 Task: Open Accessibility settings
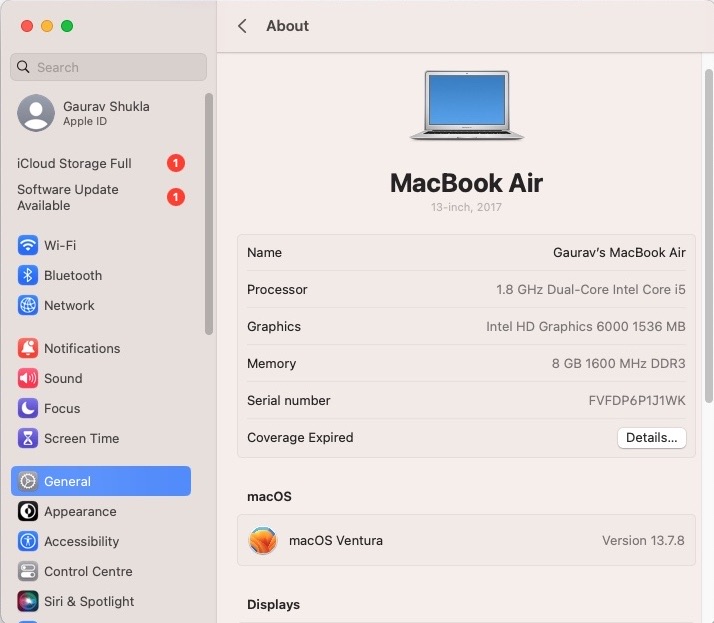(101, 541)
